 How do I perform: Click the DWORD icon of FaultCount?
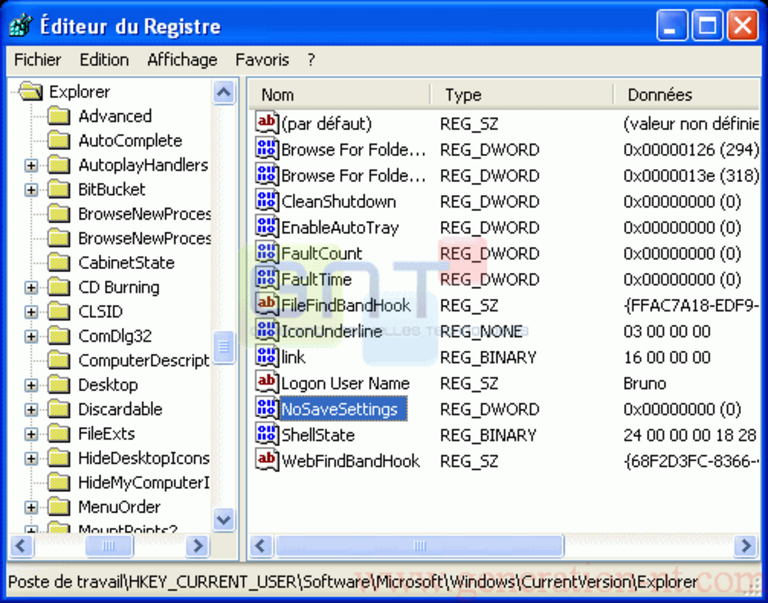click(x=267, y=253)
